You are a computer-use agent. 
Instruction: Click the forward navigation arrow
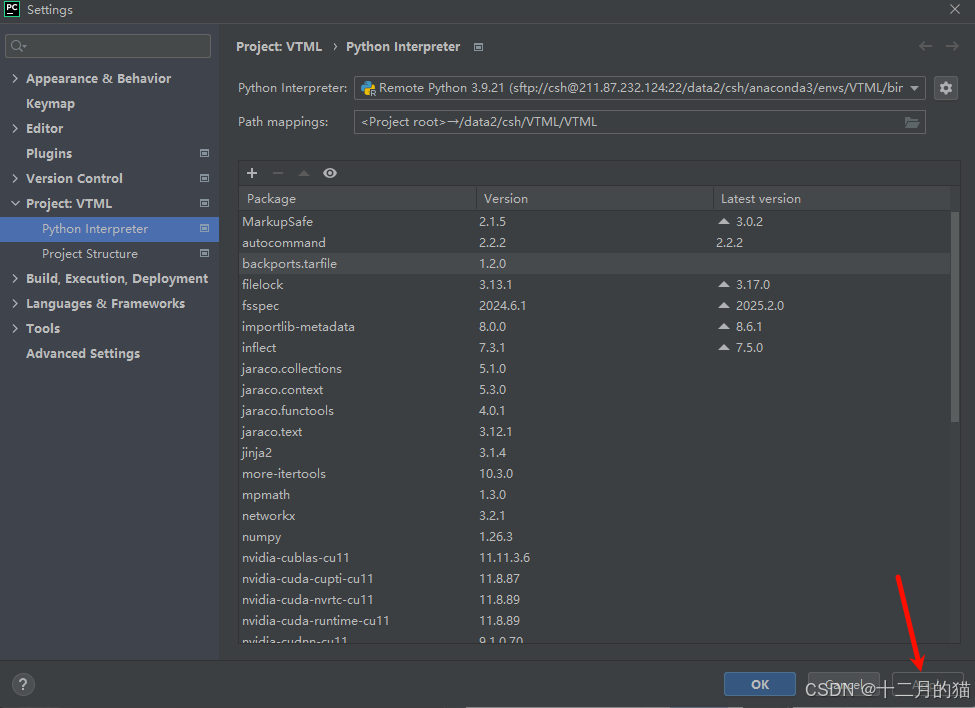pos(952,46)
